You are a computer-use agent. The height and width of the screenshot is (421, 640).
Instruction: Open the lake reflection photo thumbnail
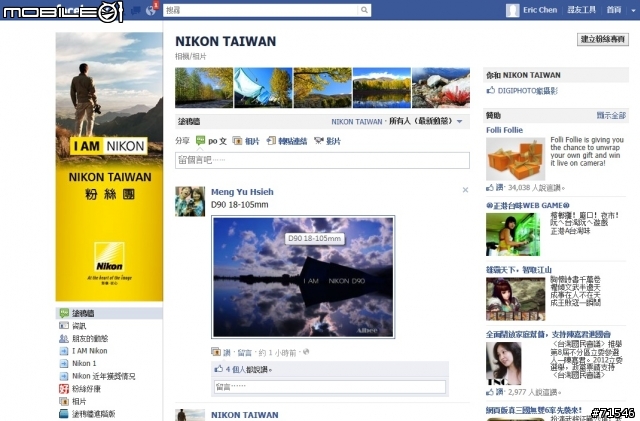(x=382, y=88)
